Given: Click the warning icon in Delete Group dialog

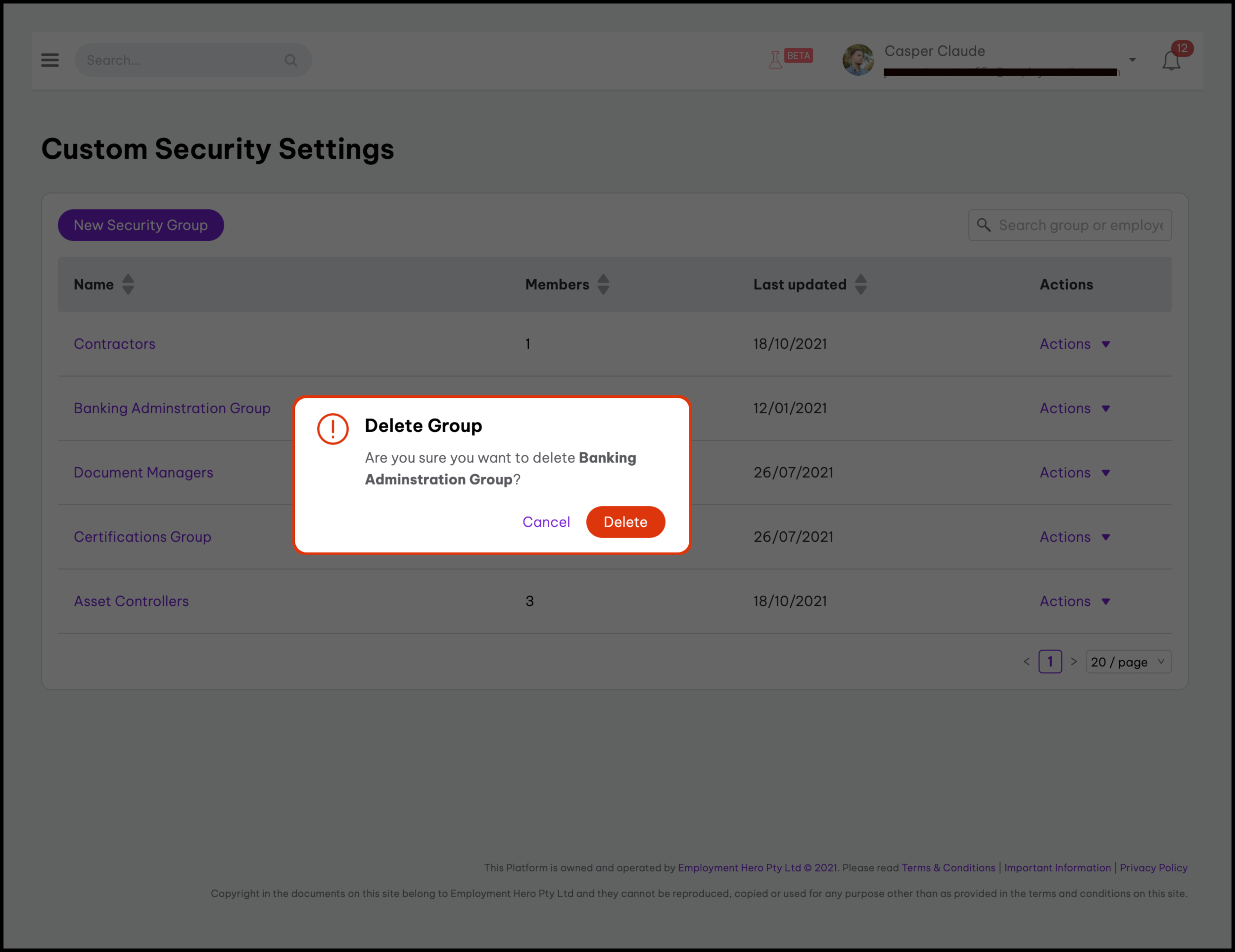Looking at the screenshot, I should point(332,428).
